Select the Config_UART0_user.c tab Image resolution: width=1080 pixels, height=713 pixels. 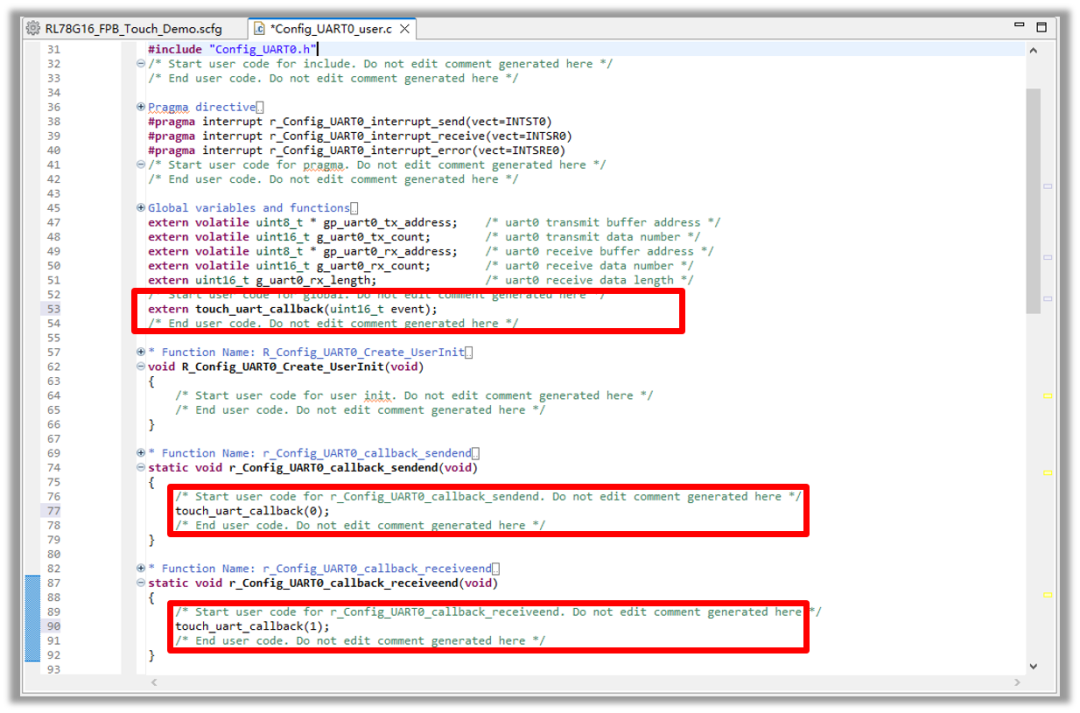click(330, 29)
